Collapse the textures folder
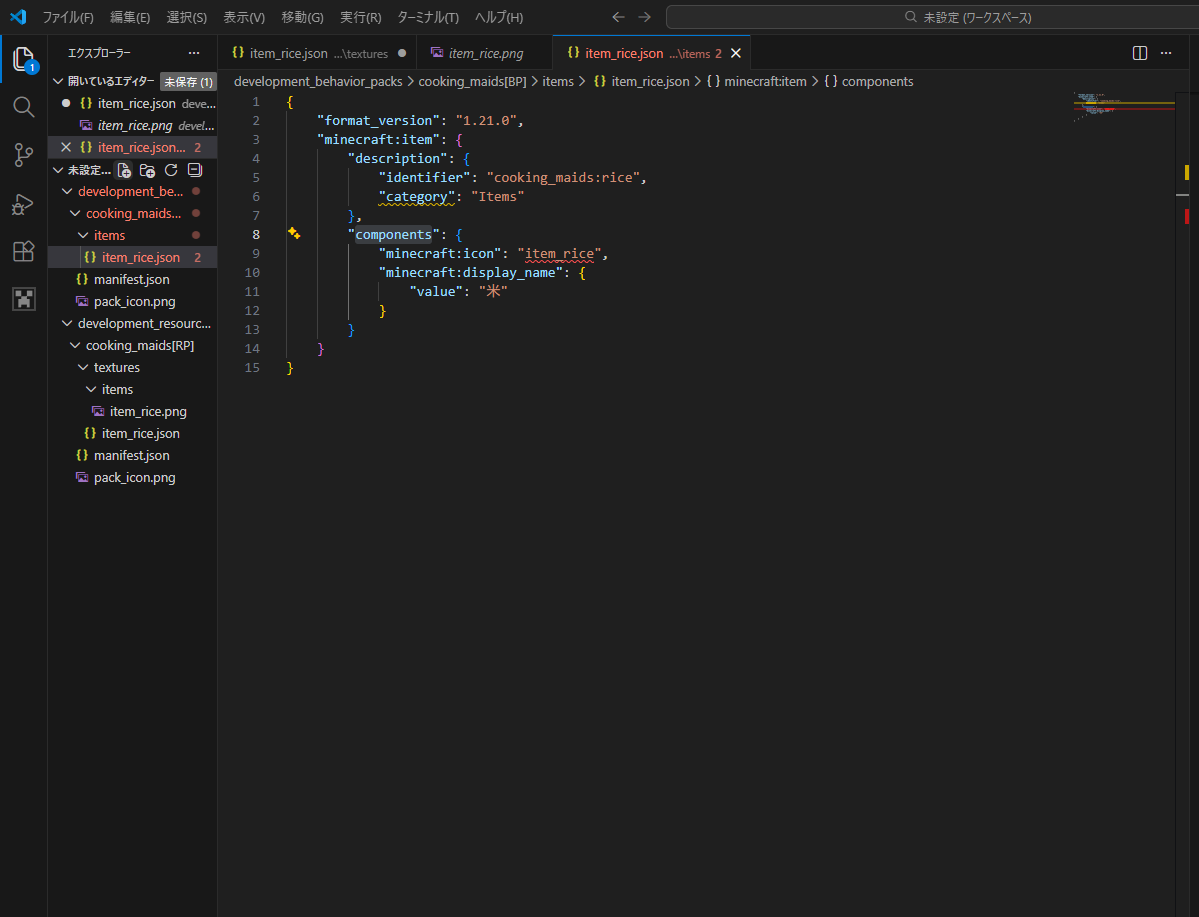1199x917 pixels. (116, 367)
